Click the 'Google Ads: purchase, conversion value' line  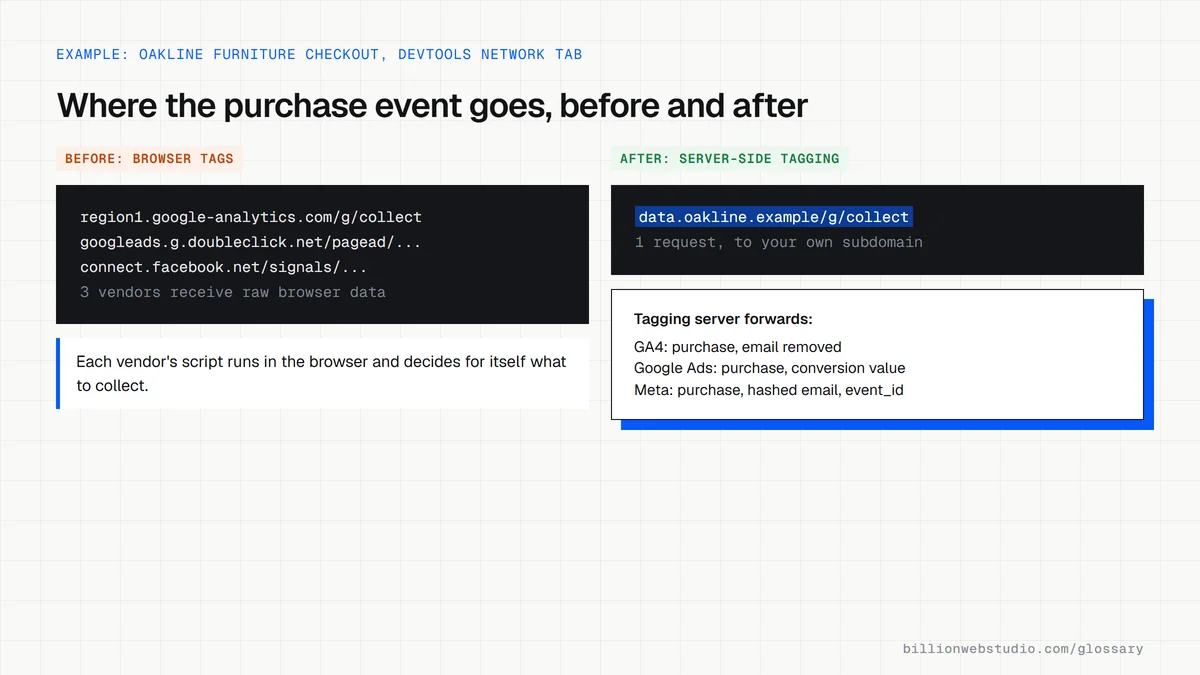[770, 368]
